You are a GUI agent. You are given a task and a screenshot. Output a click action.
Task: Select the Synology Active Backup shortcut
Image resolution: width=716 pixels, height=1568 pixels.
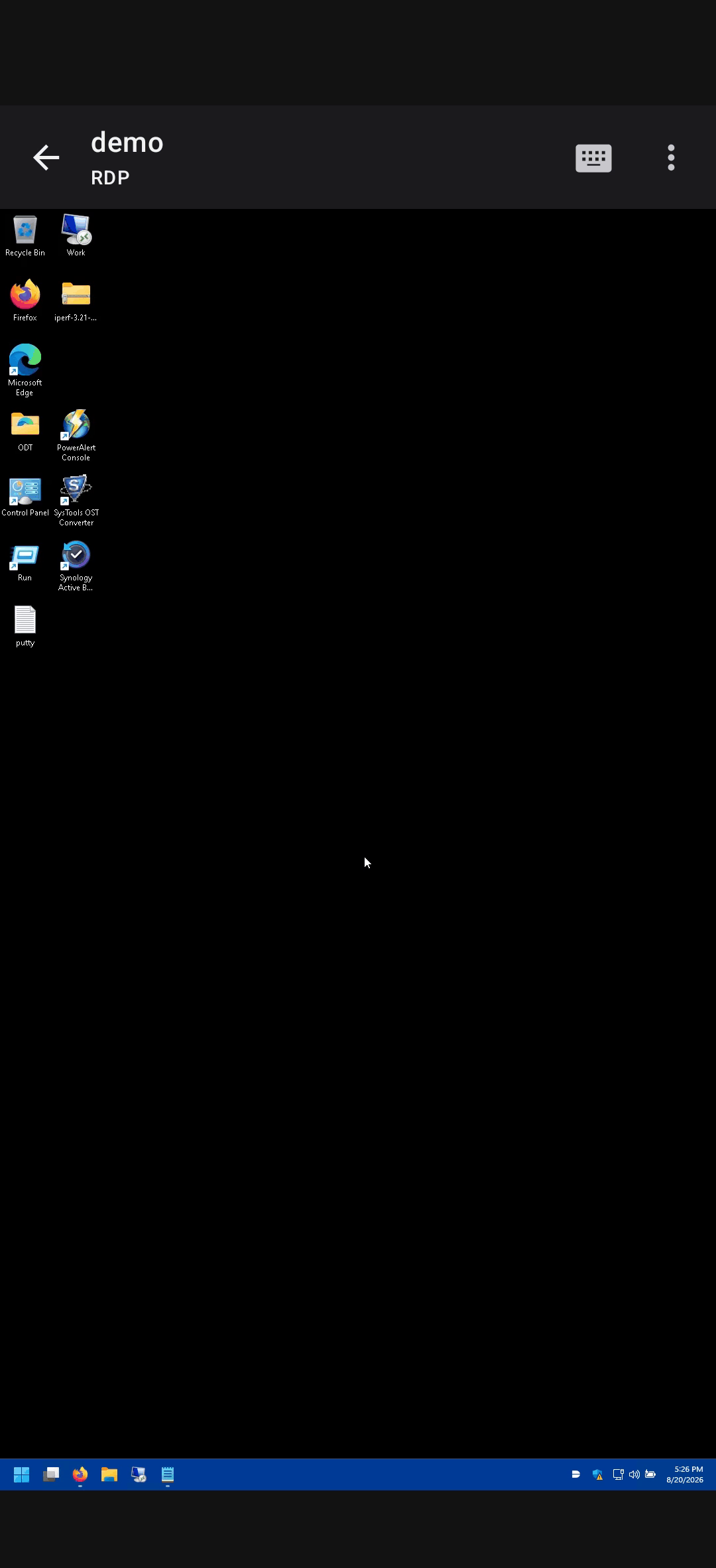tap(76, 566)
